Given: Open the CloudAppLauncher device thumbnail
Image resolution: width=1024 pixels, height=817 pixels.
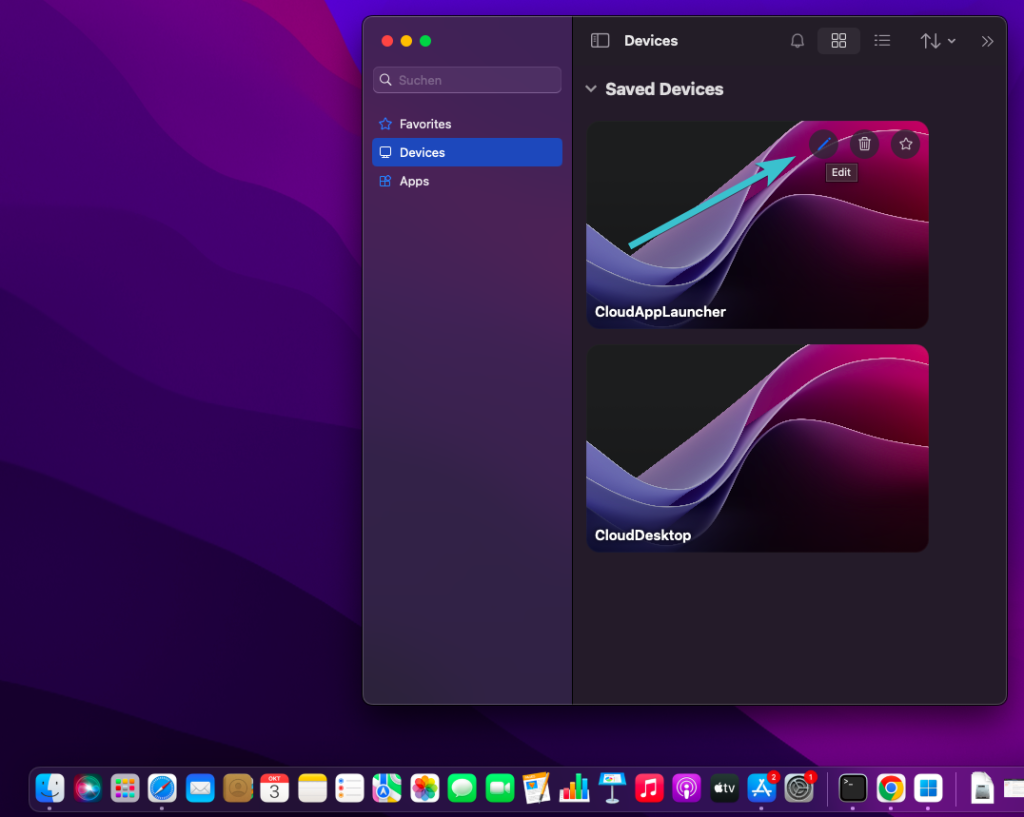Looking at the screenshot, I should click(x=757, y=225).
